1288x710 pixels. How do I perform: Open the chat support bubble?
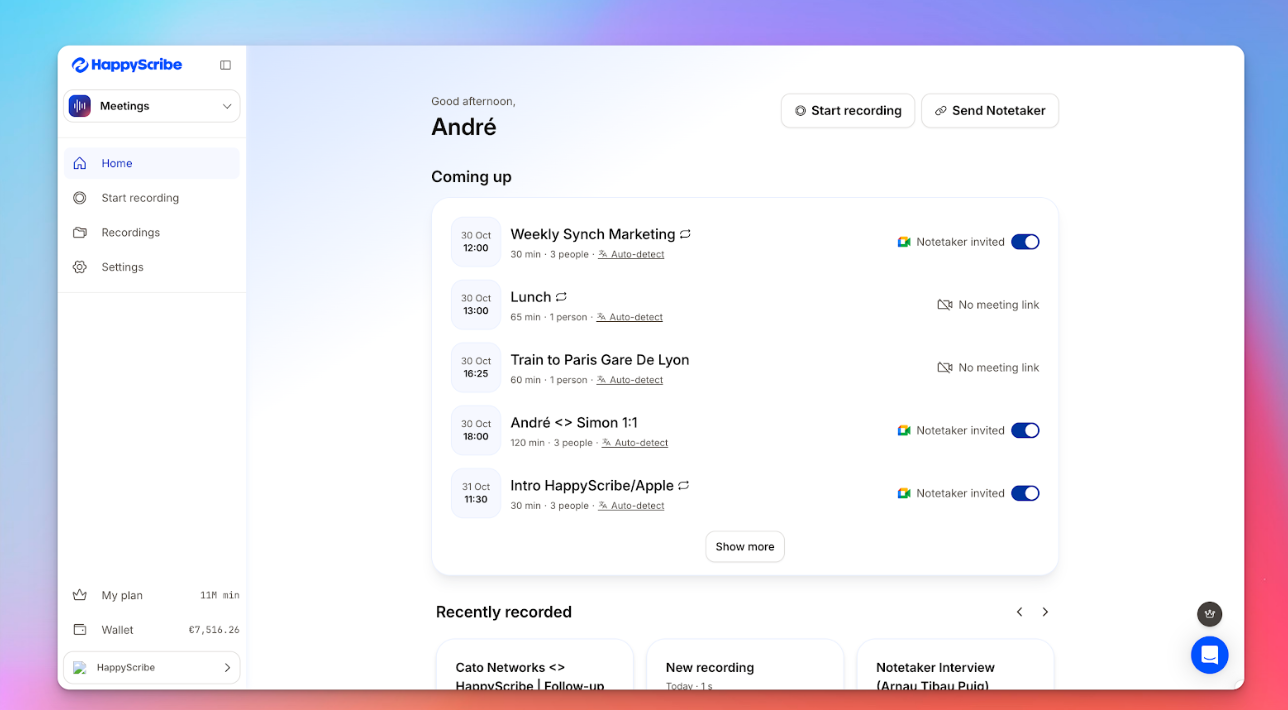pyautogui.click(x=1210, y=655)
